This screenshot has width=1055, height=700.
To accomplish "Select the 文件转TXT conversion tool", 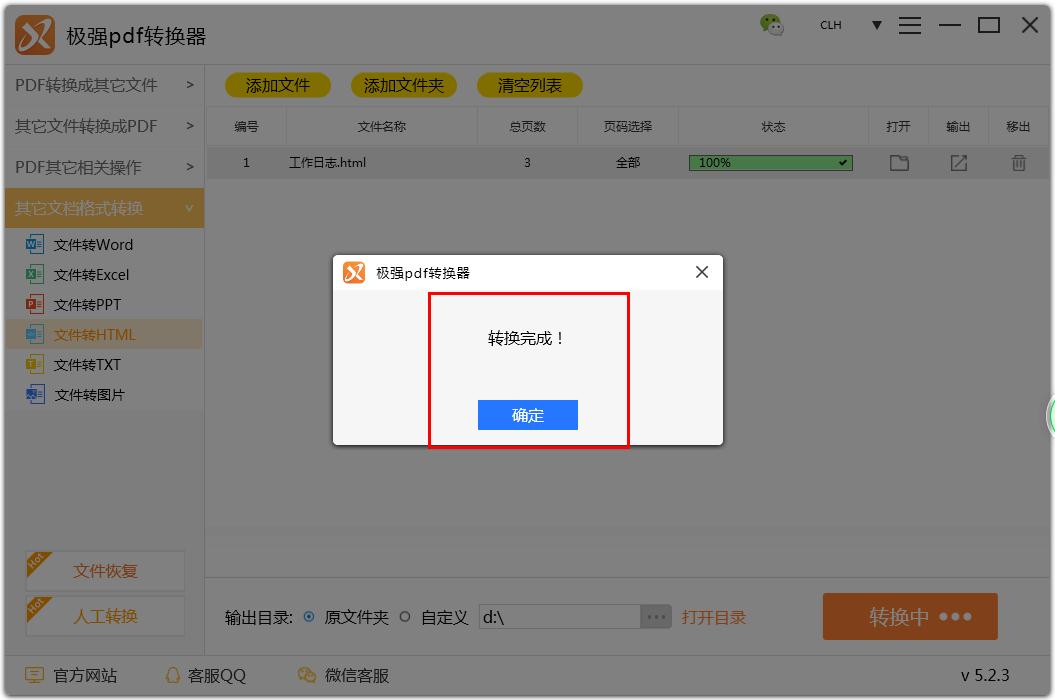I will click(90, 364).
